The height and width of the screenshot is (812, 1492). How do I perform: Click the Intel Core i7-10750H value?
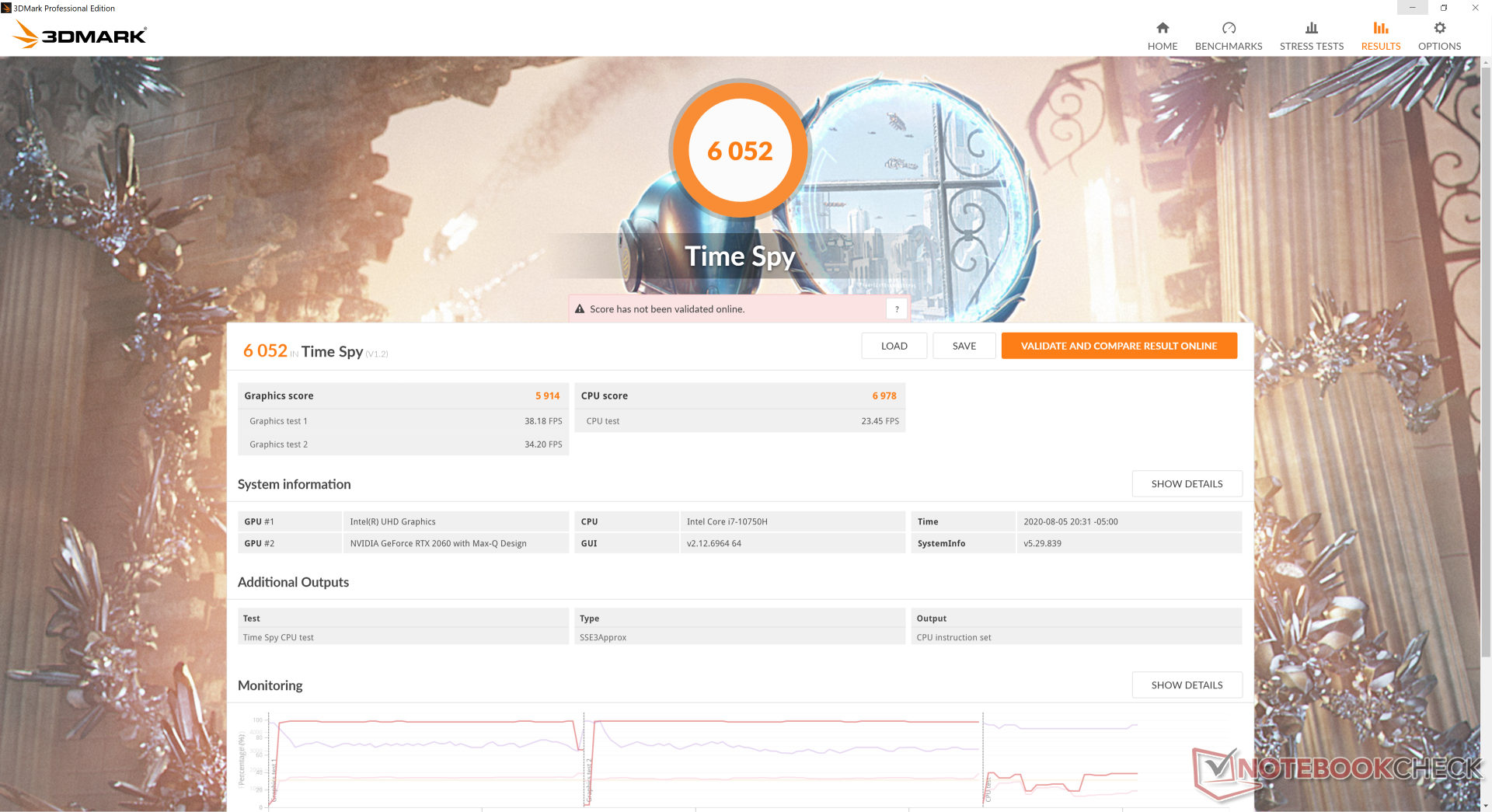793,521
